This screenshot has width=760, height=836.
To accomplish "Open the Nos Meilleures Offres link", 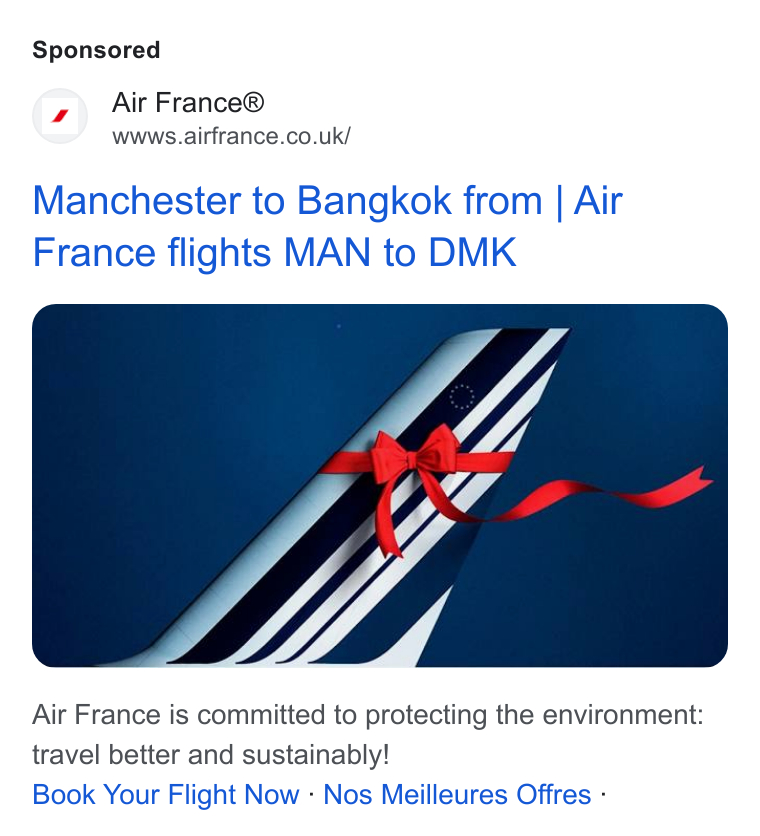I will [457, 795].
